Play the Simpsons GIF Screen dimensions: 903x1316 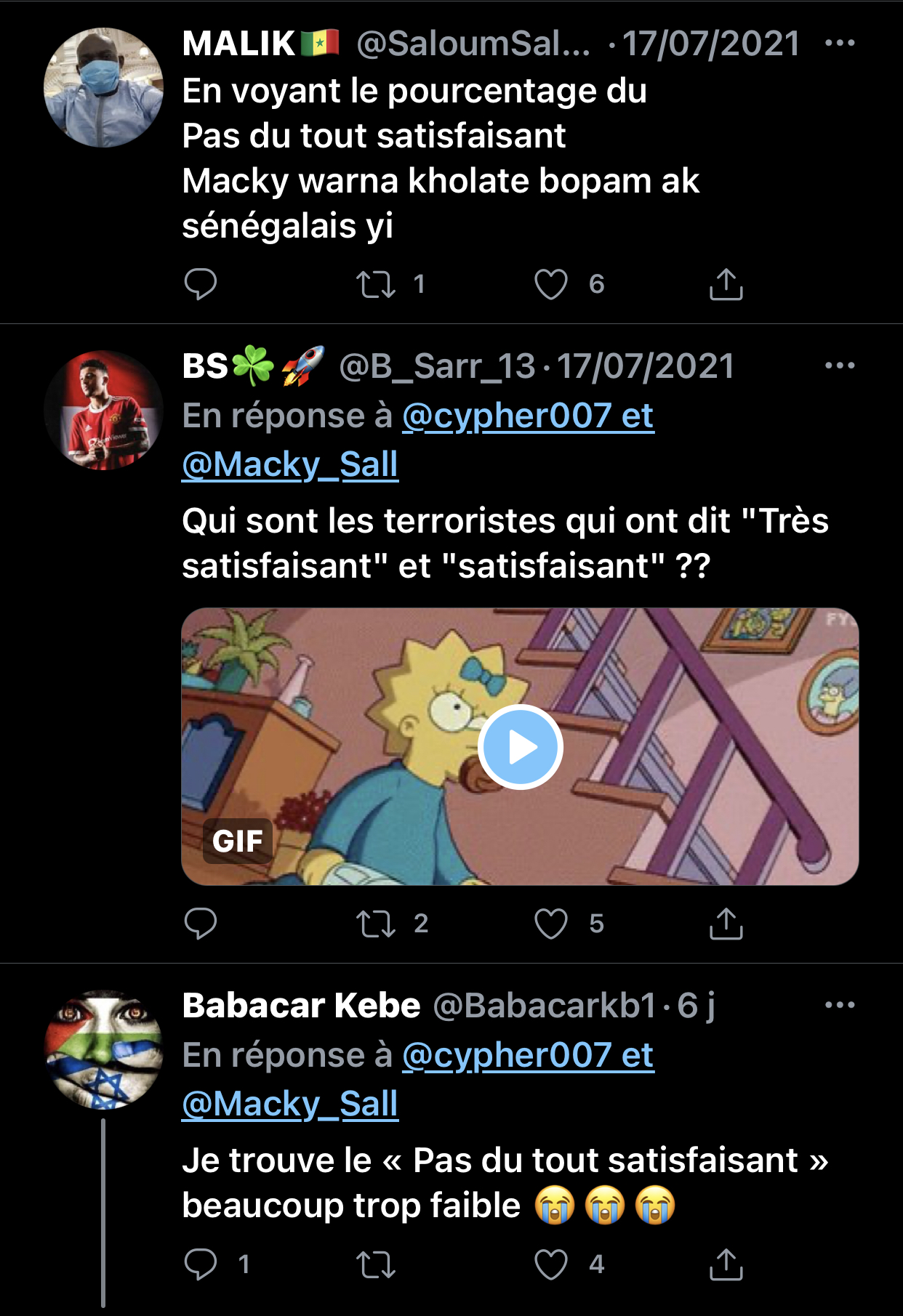click(521, 747)
